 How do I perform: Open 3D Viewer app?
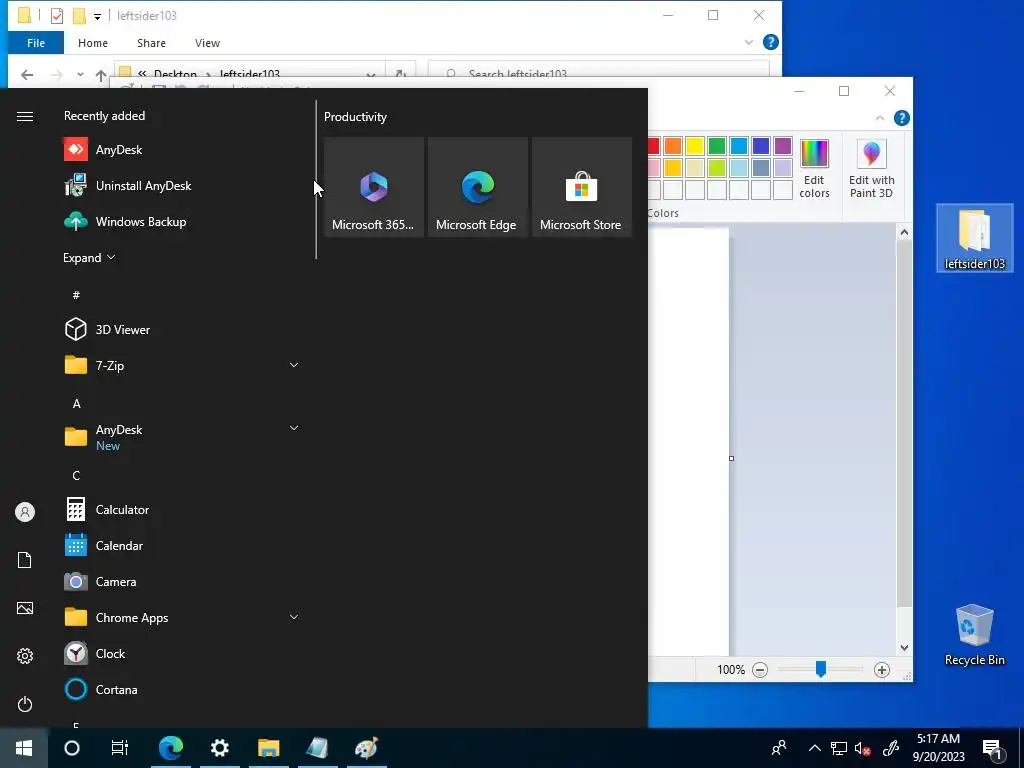(183, 329)
